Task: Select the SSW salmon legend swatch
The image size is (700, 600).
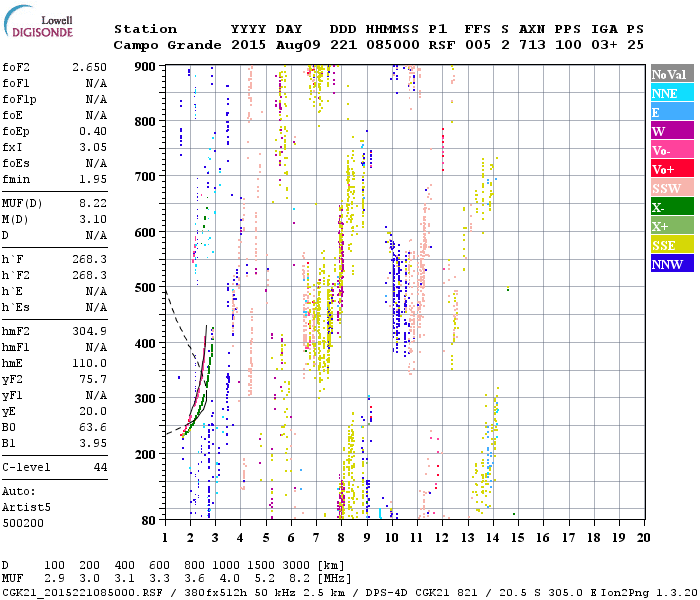Action: pyautogui.click(x=672, y=188)
